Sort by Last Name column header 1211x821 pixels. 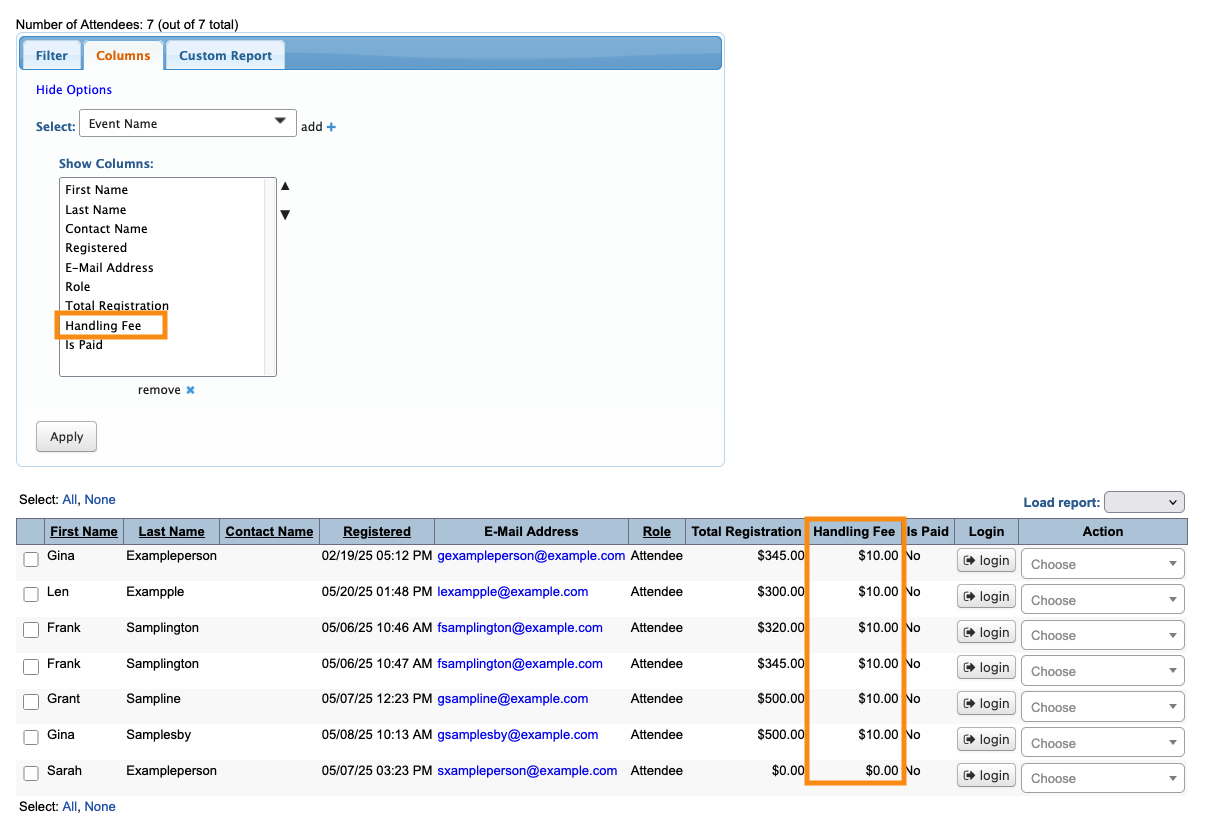click(171, 532)
